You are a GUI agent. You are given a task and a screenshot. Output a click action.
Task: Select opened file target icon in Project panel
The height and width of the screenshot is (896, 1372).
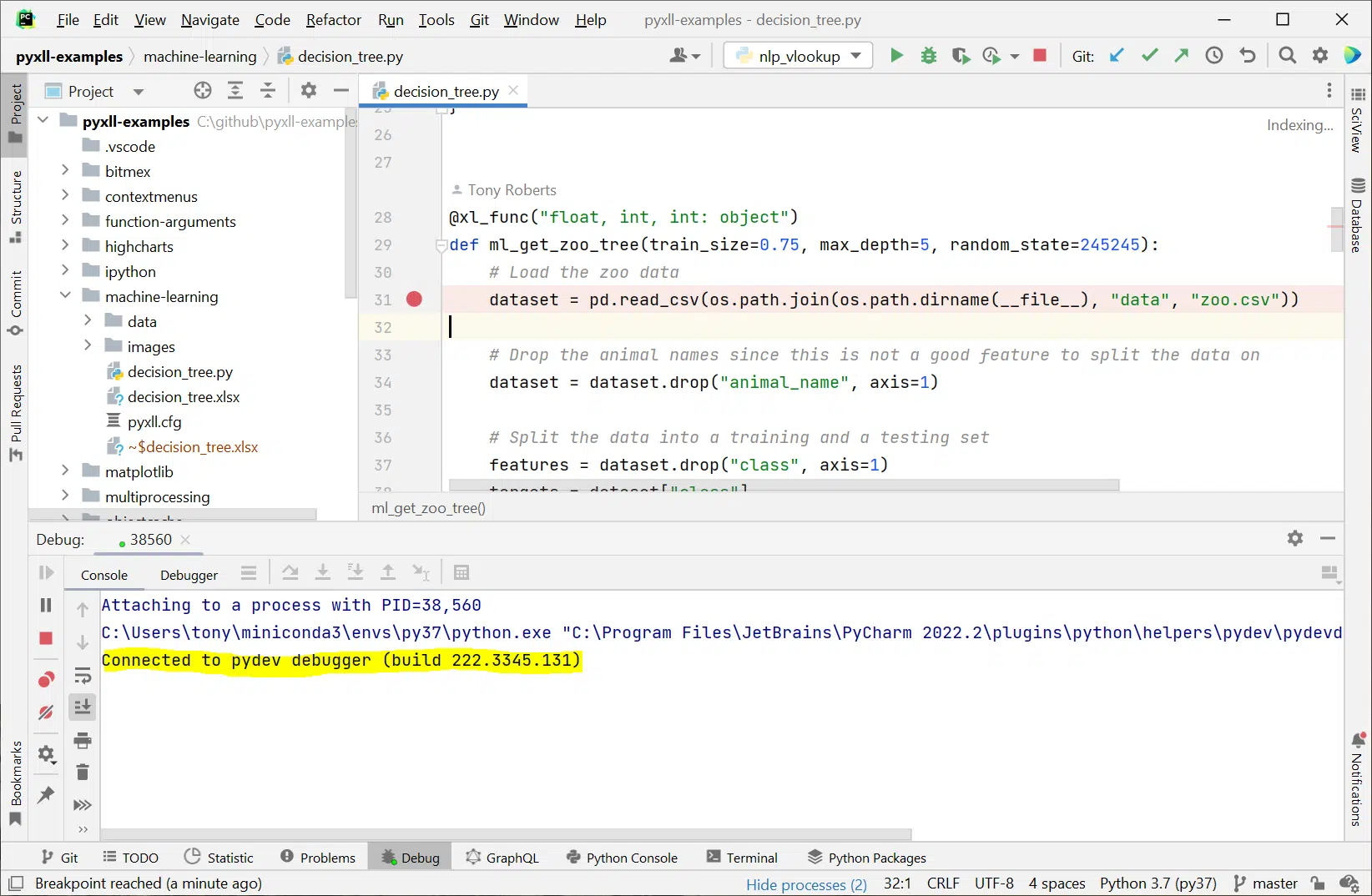tap(203, 91)
